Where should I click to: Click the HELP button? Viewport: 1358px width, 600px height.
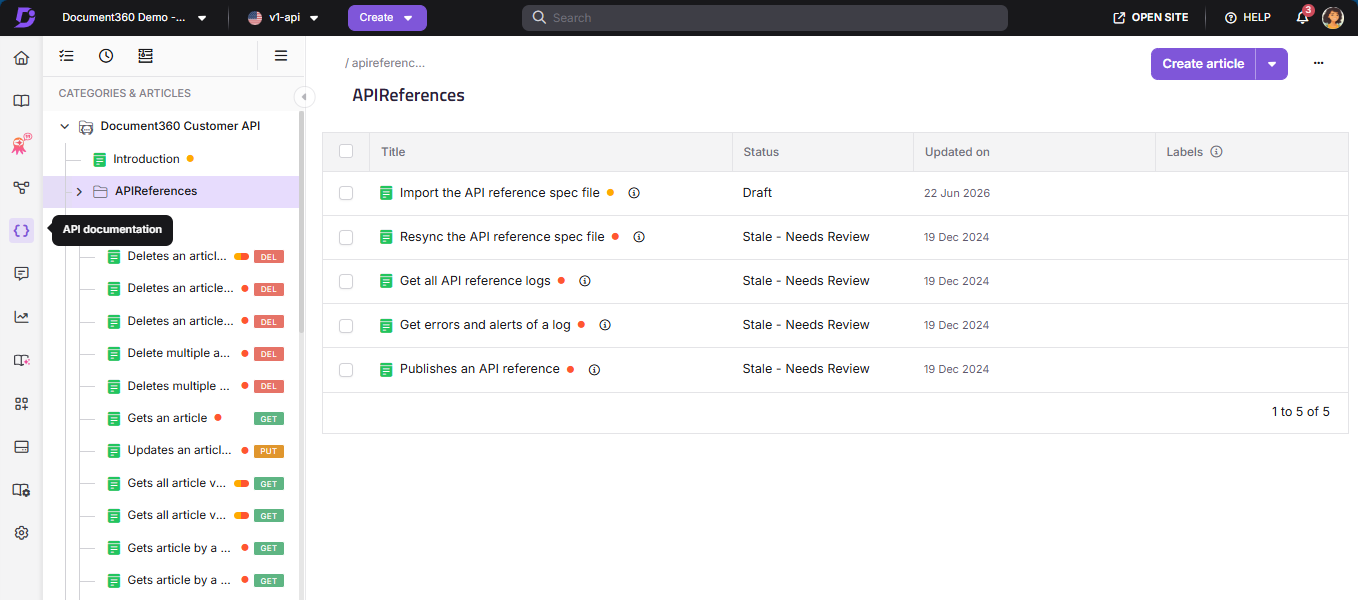pos(1248,18)
